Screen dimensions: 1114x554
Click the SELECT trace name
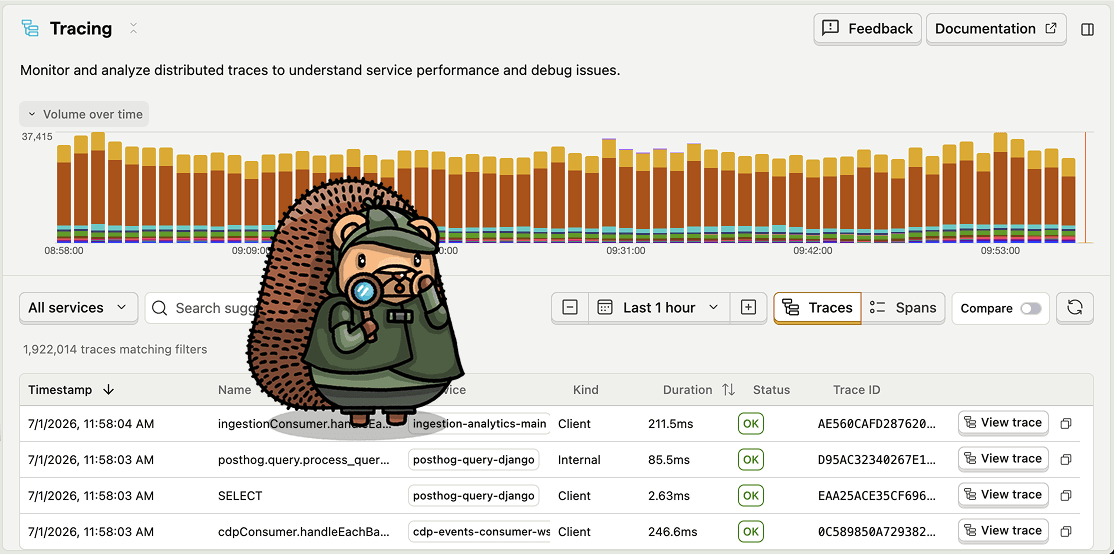click(x=240, y=496)
